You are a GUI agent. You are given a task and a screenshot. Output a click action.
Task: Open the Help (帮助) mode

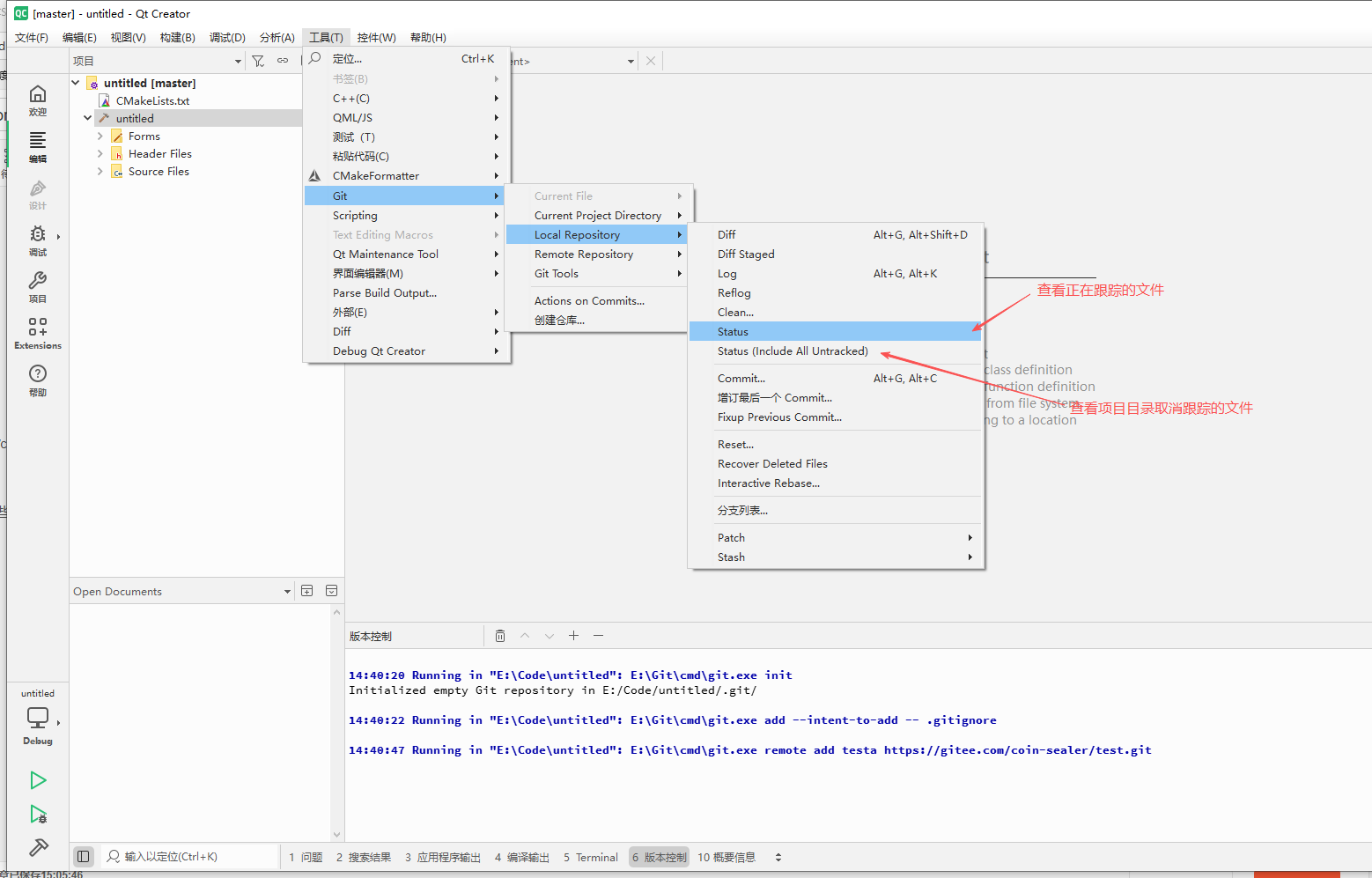click(x=38, y=380)
